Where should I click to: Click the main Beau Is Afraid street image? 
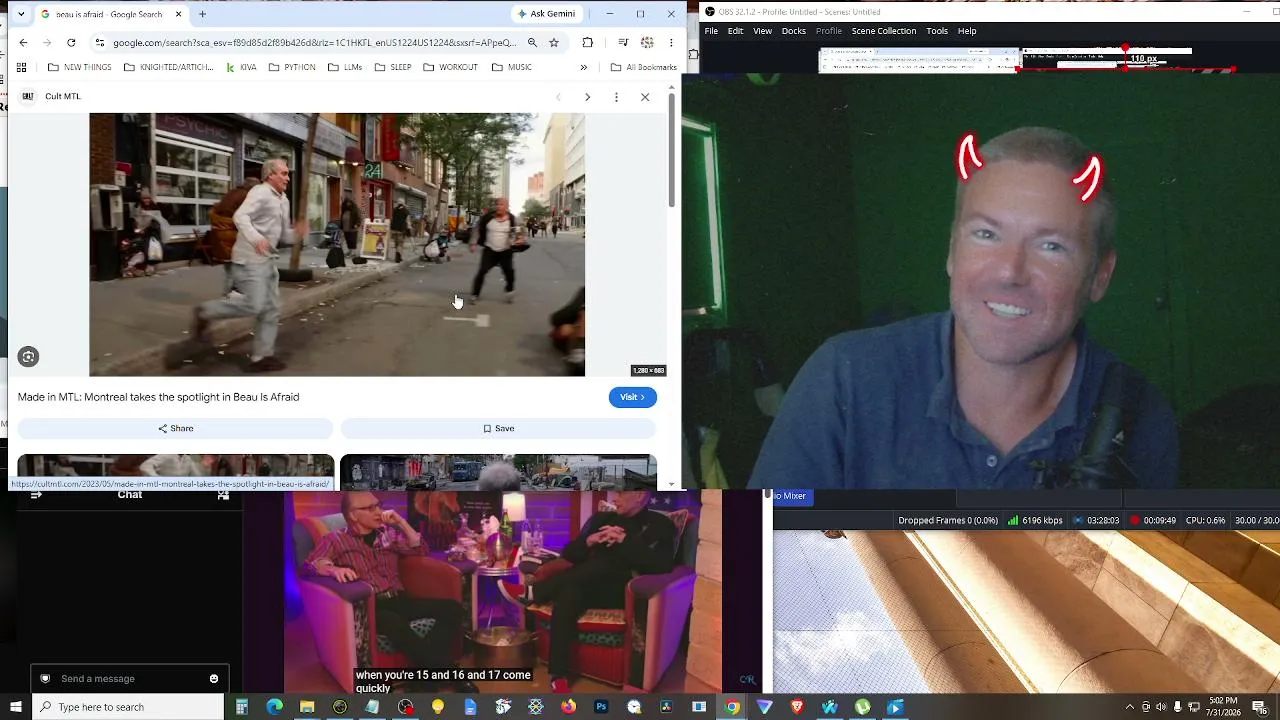tap(337, 244)
